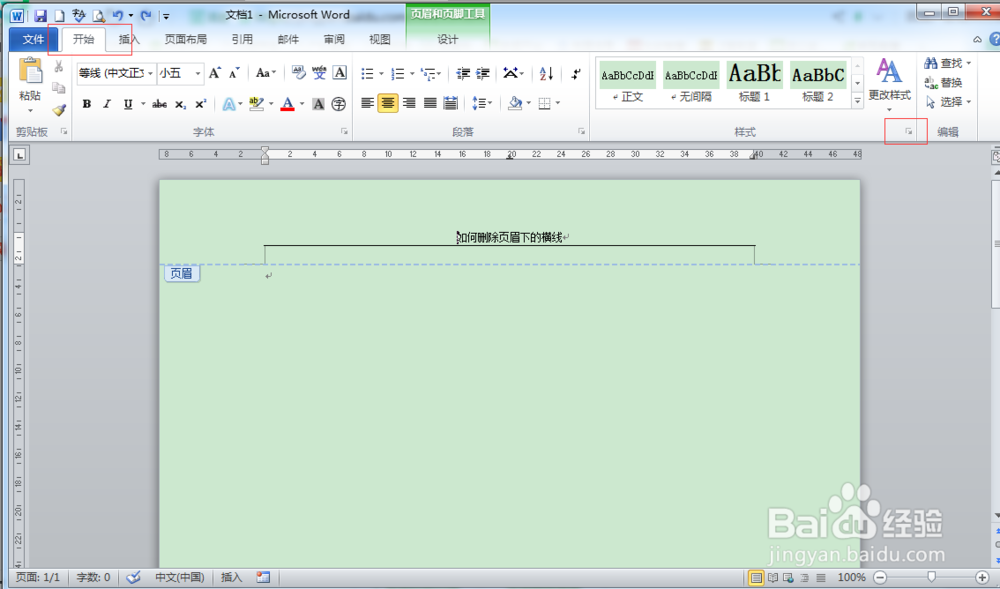The image size is (1000, 589).
Task: Open line spacing dropdown
Action: tap(482, 103)
